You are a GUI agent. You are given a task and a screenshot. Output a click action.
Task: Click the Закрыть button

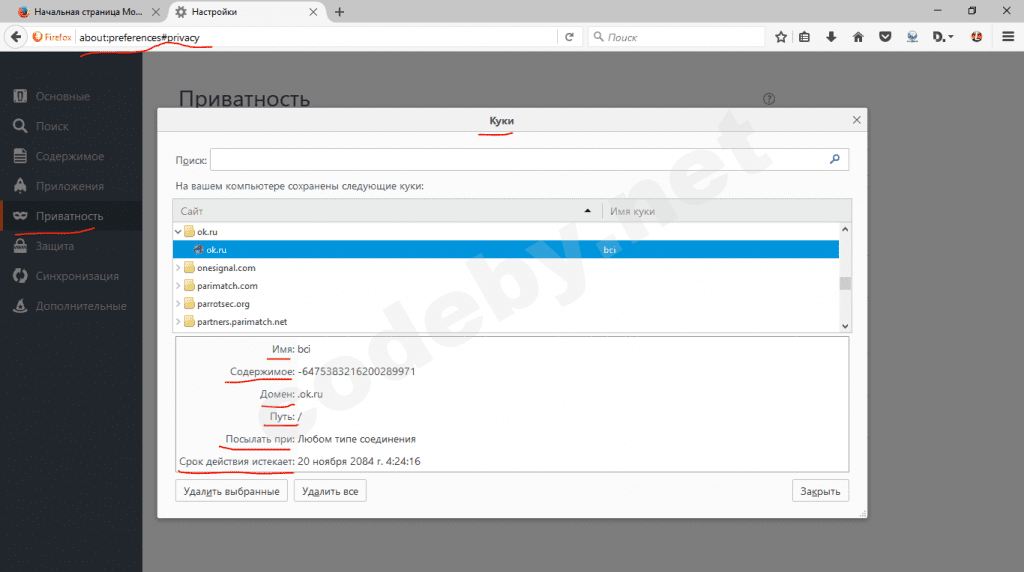click(x=820, y=491)
